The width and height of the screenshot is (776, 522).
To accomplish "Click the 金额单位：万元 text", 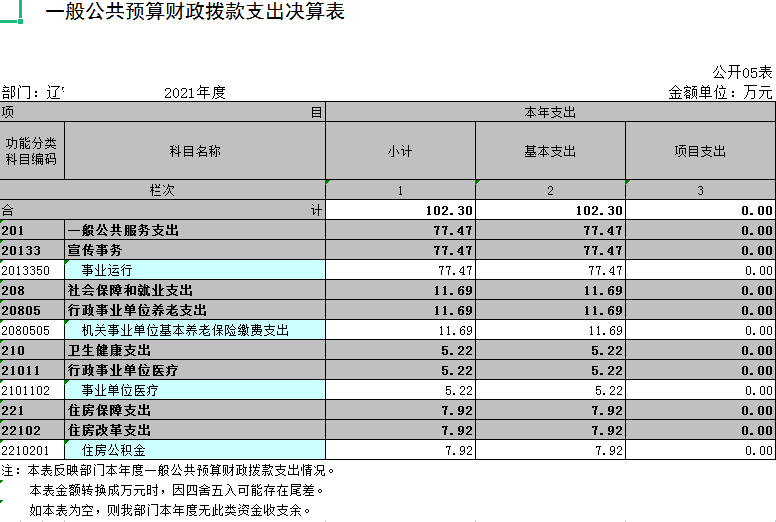I will [720, 93].
